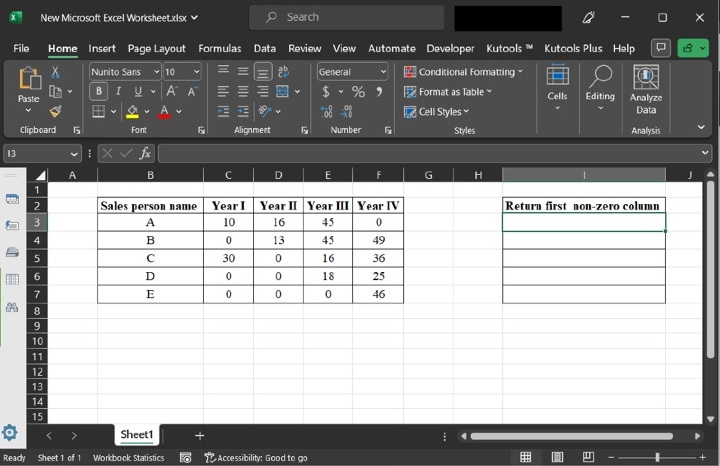Click the Merge & Center icon

[283, 92]
